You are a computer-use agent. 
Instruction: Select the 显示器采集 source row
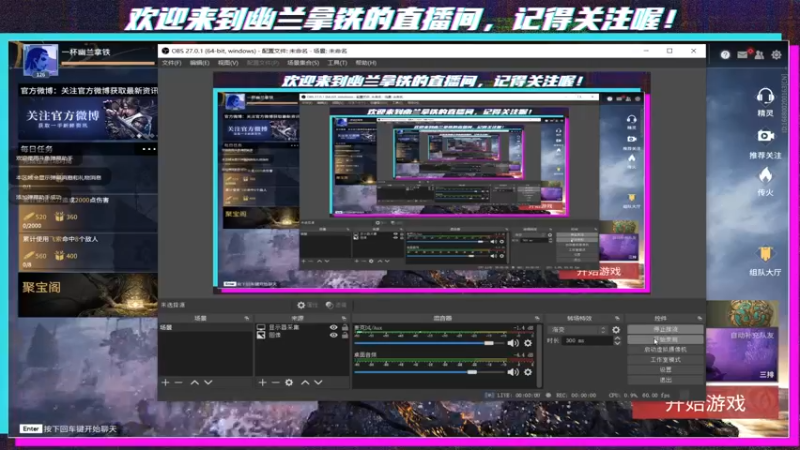302,328
